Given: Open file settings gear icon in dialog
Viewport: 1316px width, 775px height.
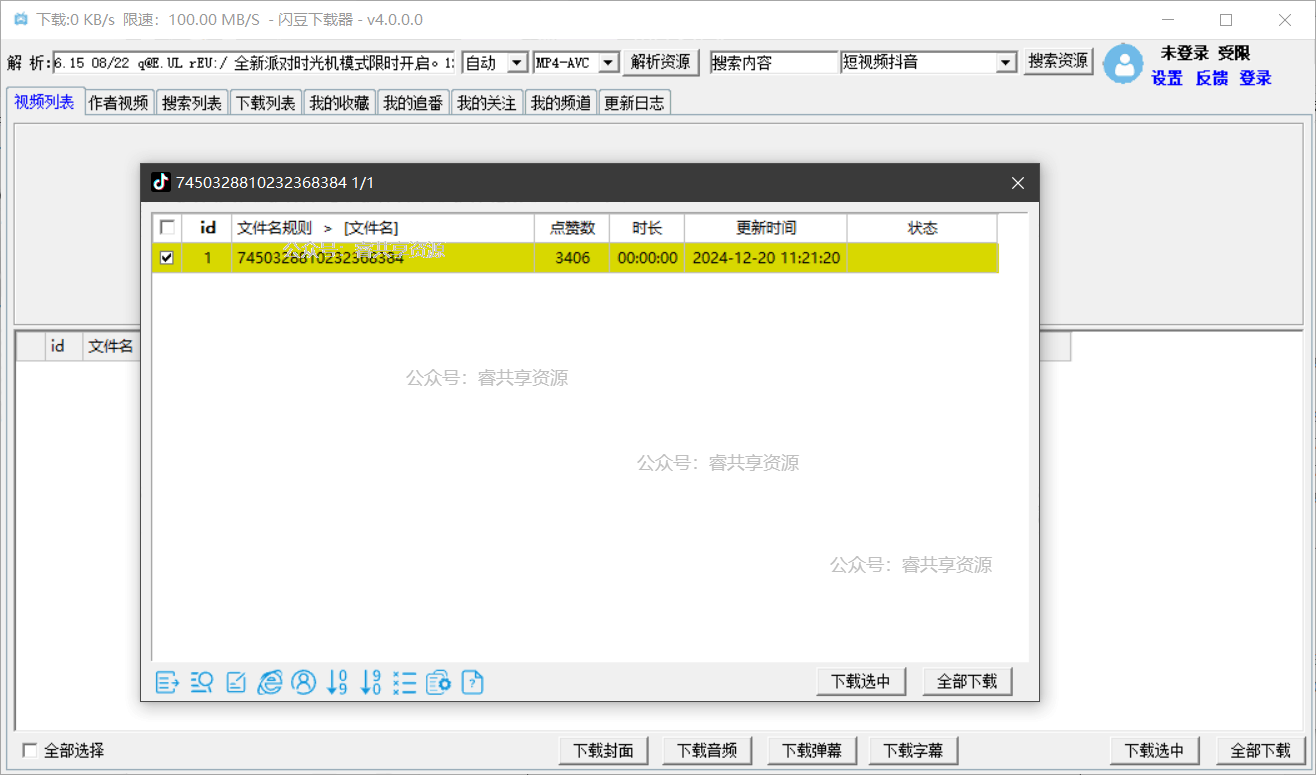Looking at the screenshot, I should pos(439,683).
